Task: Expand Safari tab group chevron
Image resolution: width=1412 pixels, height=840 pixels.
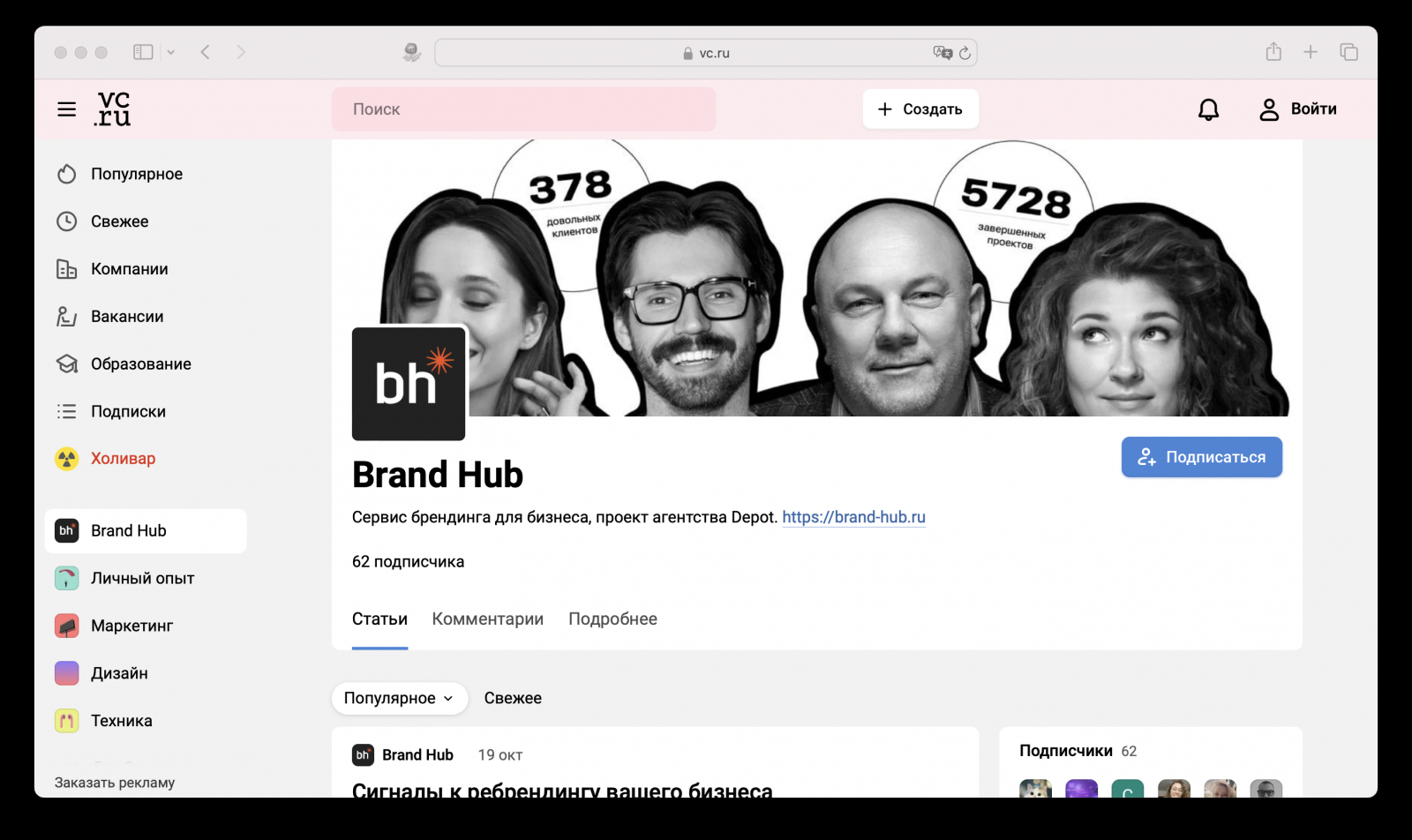Action: click(171, 52)
